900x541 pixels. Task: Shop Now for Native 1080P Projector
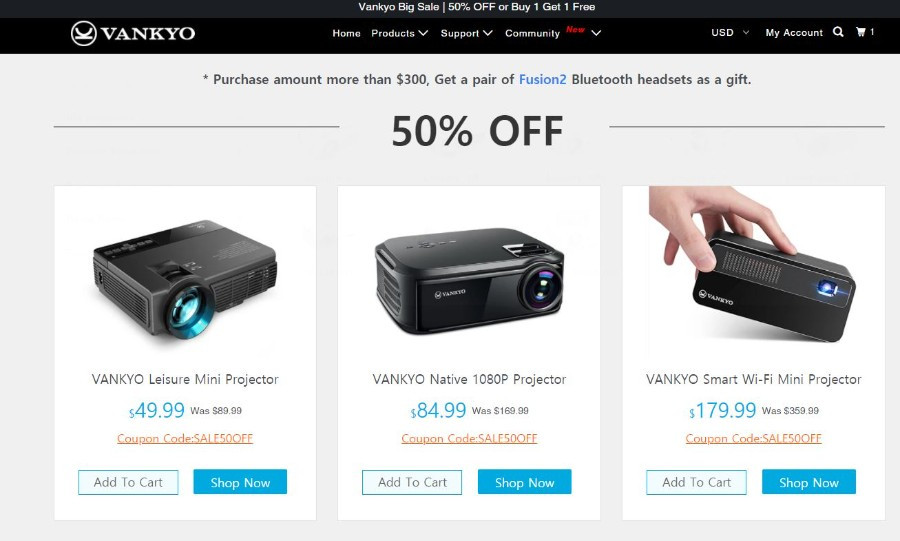click(x=525, y=482)
